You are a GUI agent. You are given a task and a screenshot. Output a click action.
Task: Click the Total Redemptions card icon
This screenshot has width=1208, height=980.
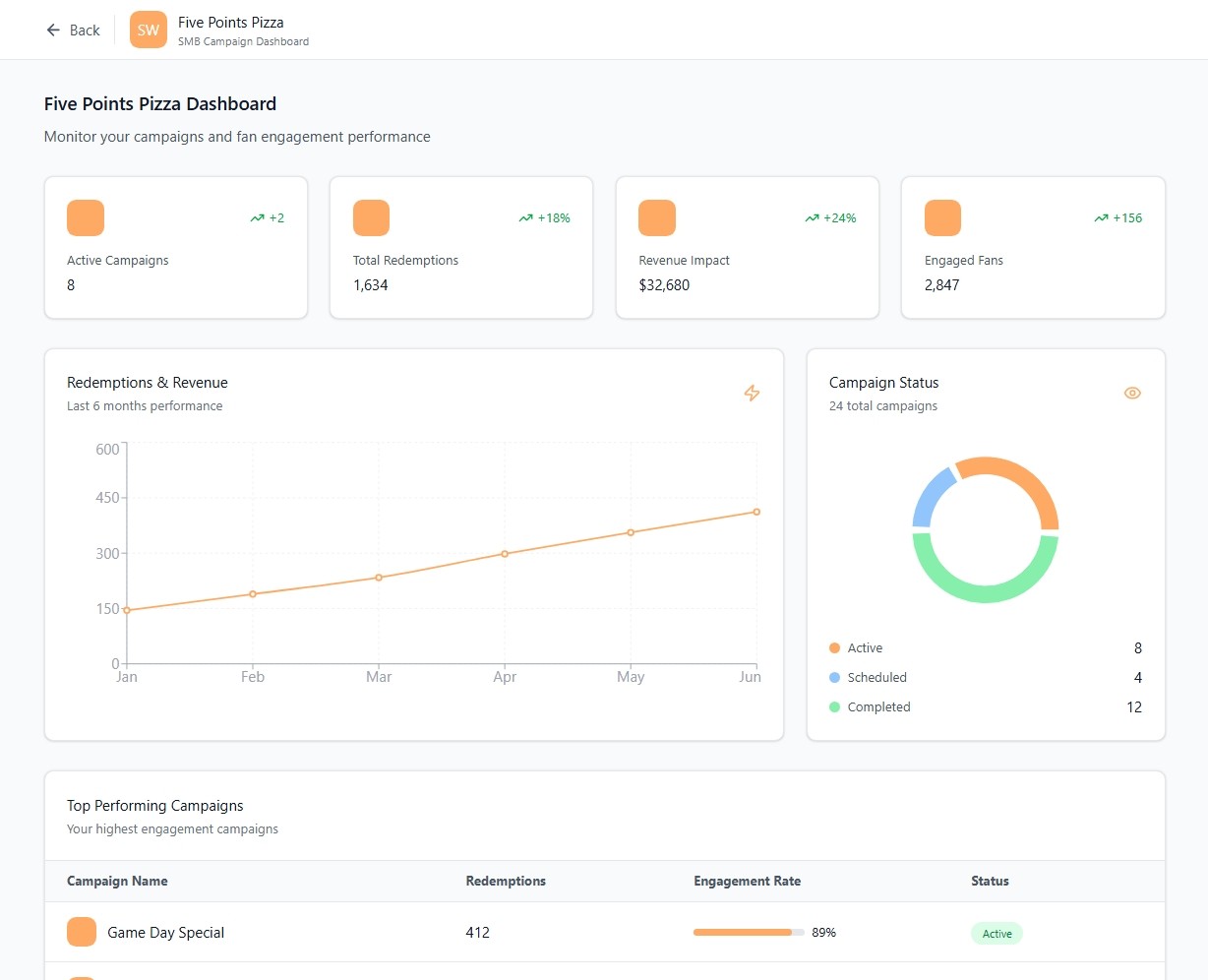[371, 217]
